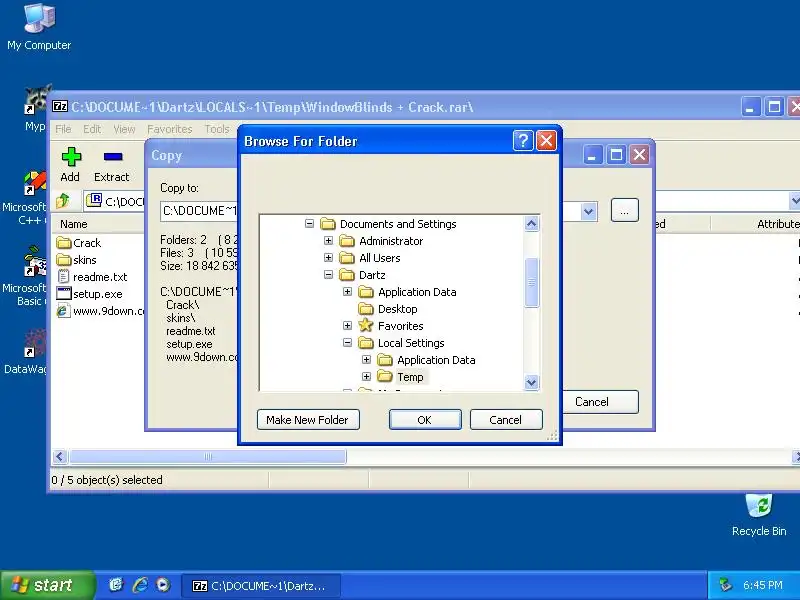Collapse the Local Settings node
Viewport: 800px width, 600px height.
pyautogui.click(x=347, y=342)
